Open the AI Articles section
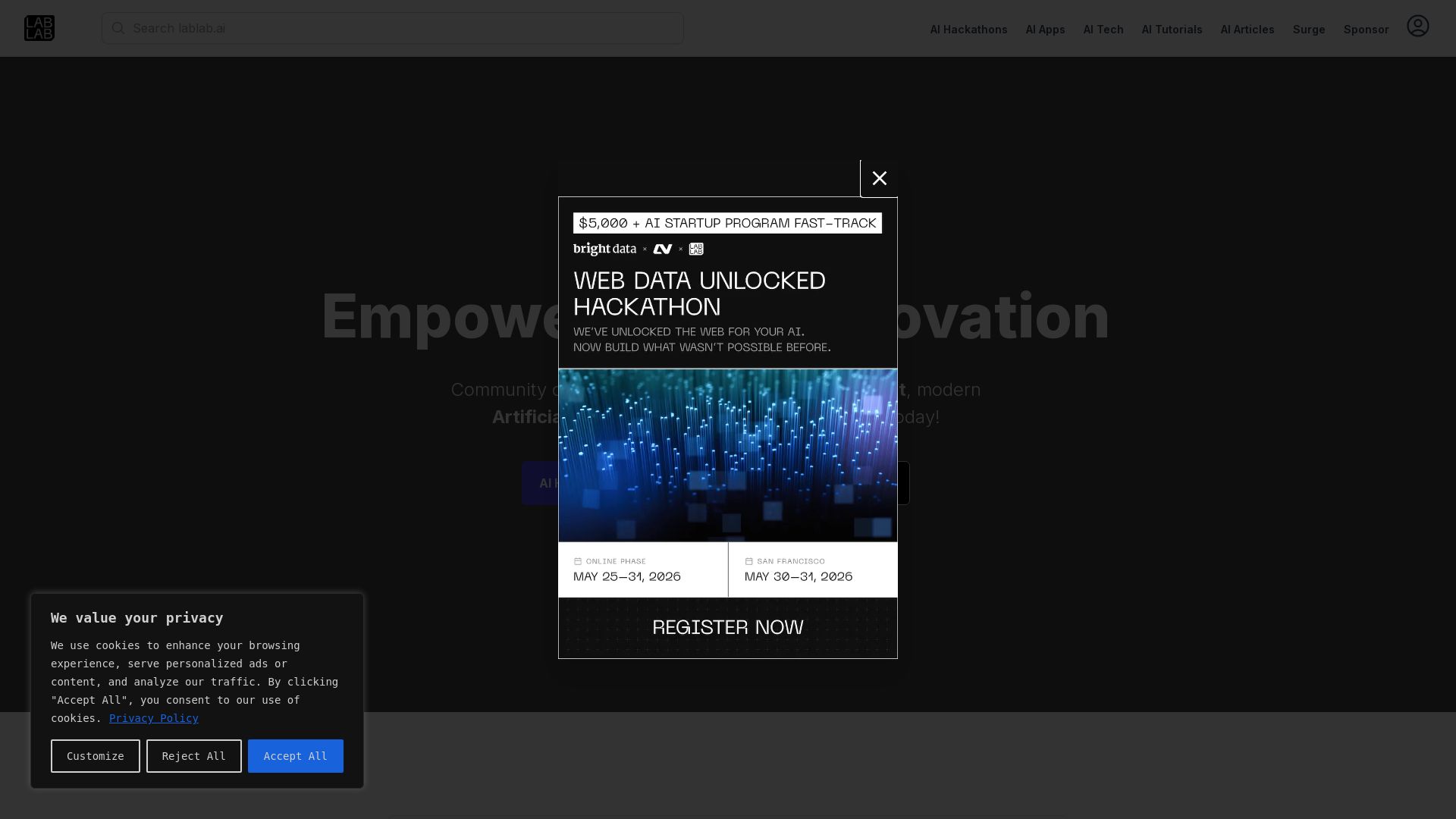The width and height of the screenshot is (1456, 819). pyautogui.click(x=1247, y=30)
